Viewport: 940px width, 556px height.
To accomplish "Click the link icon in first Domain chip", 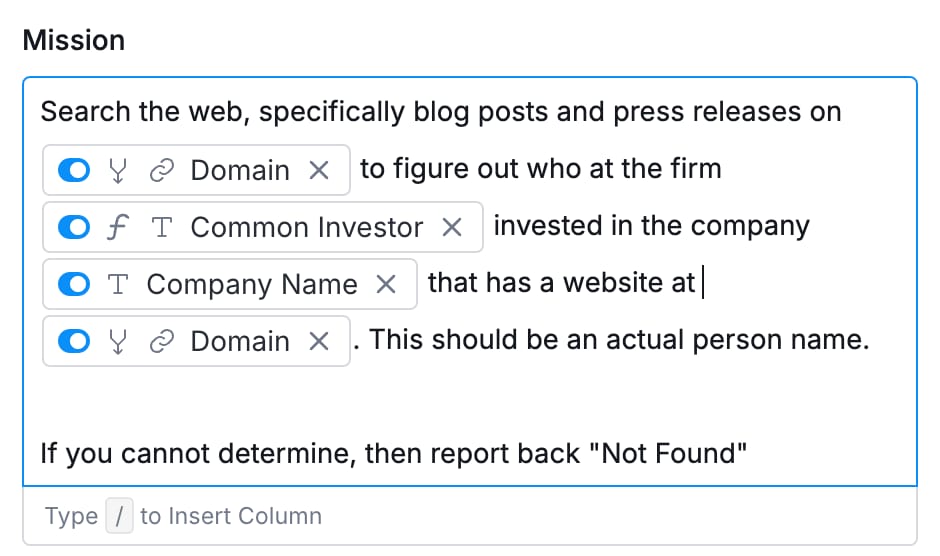I will coord(162,170).
